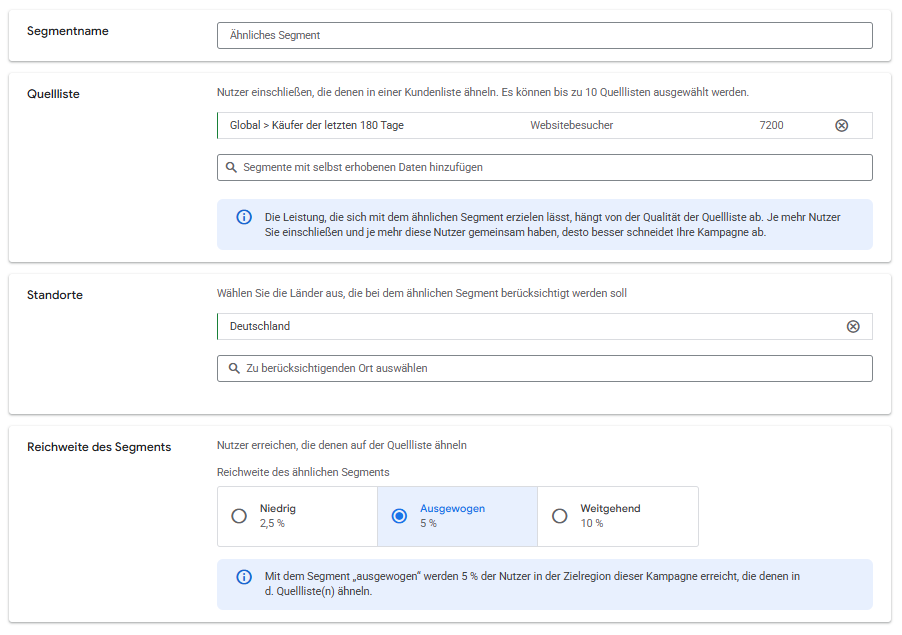Remove the Käufer der letzten 180 Tage source list
The width and height of the screenshot is (902, 635).
pyautogui.click(x=841, y=126)
